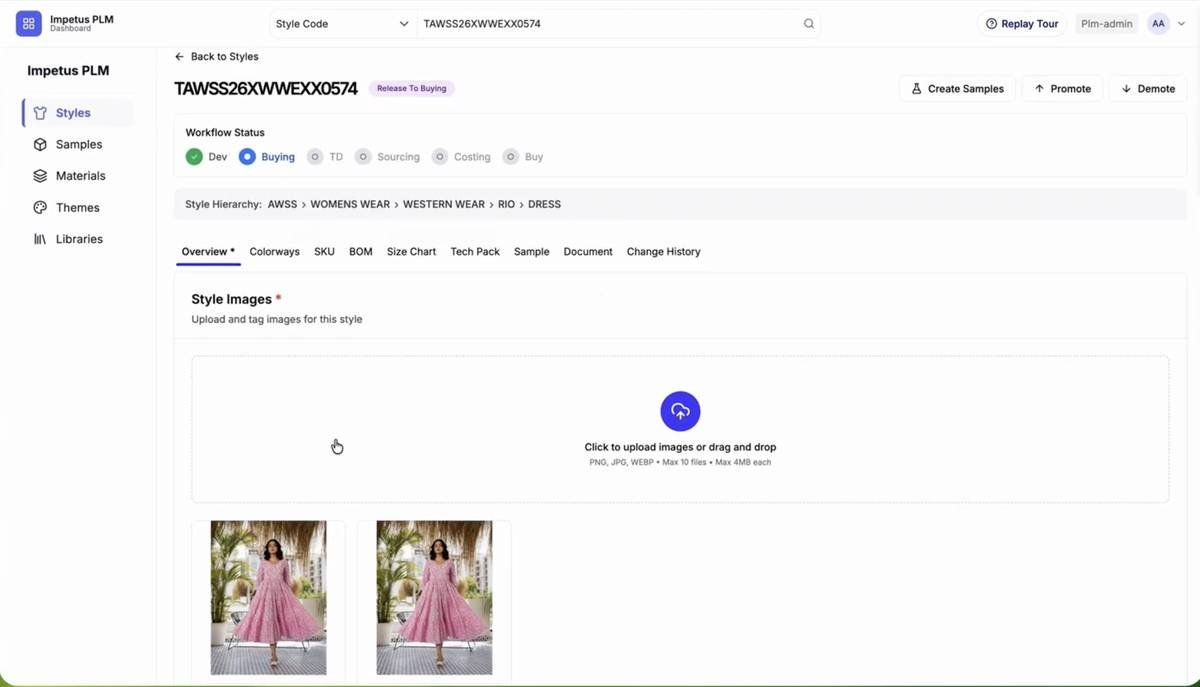This screenshot has height=687, width=1200.
Task: Open Styles in the sidebar
Action: (78, 113)
